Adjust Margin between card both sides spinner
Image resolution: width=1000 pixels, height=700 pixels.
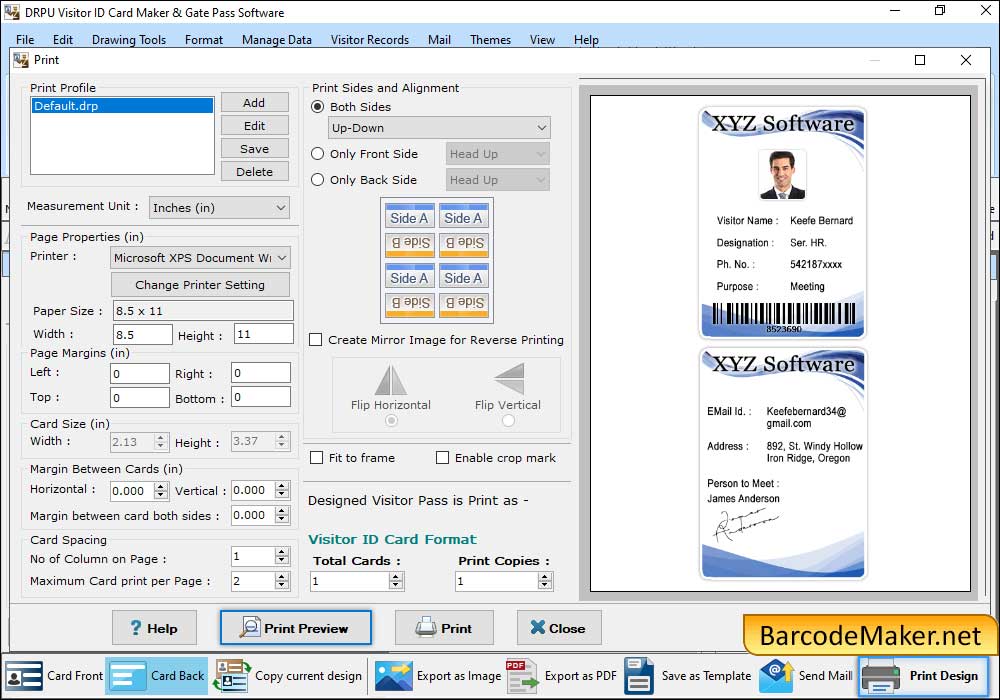point(282,515)
